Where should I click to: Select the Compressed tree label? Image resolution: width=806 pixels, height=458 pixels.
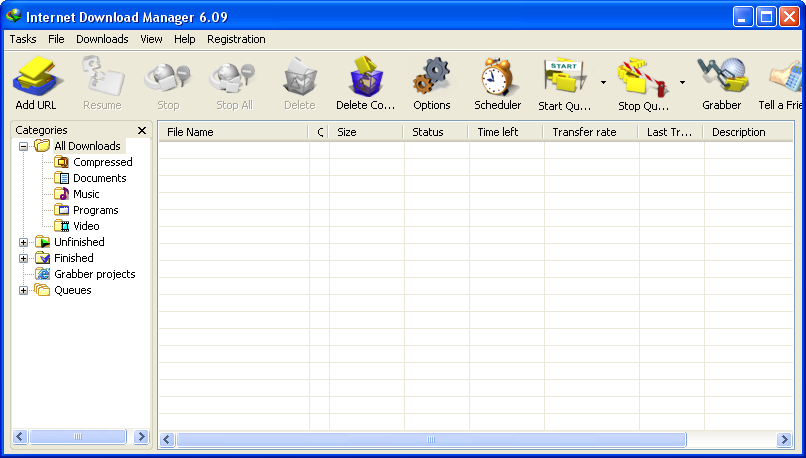[103, 162]
